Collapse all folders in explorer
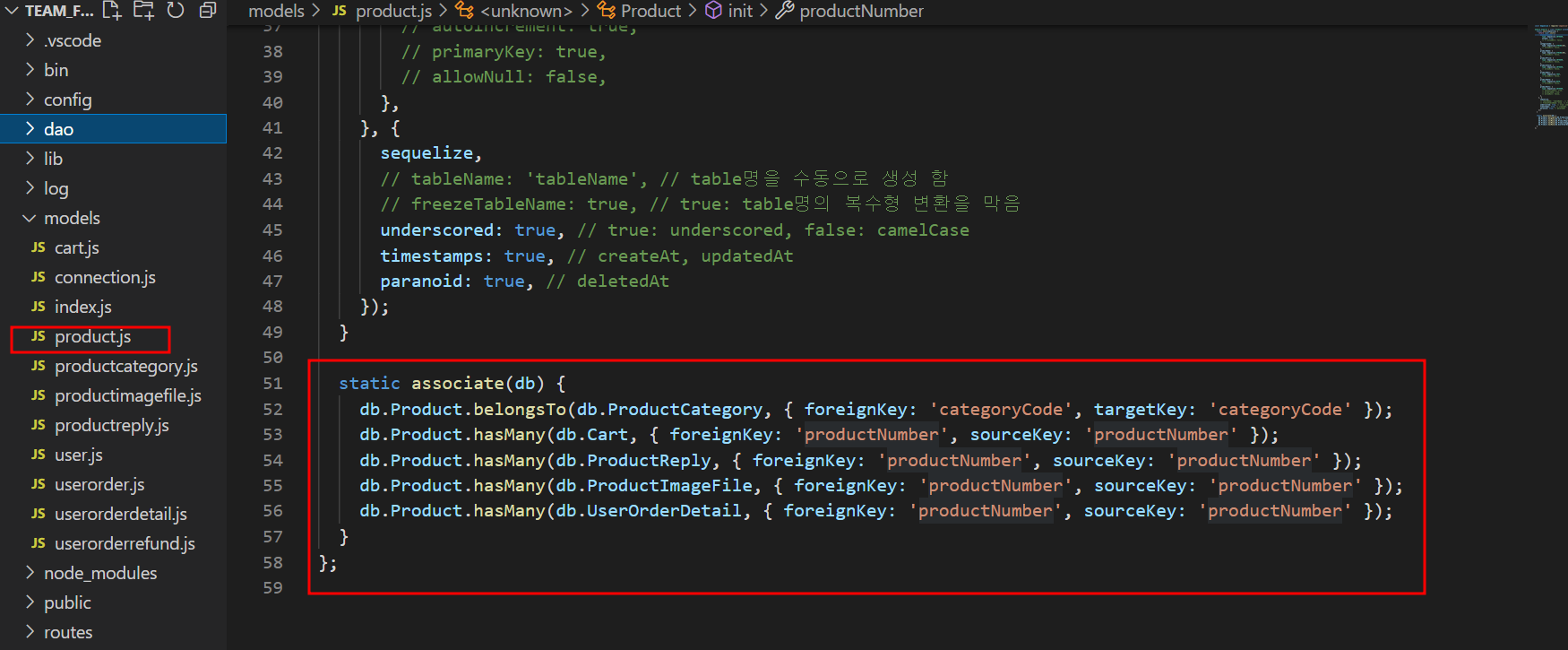Screen dimensions: 1568x650 tap(207, 11)
